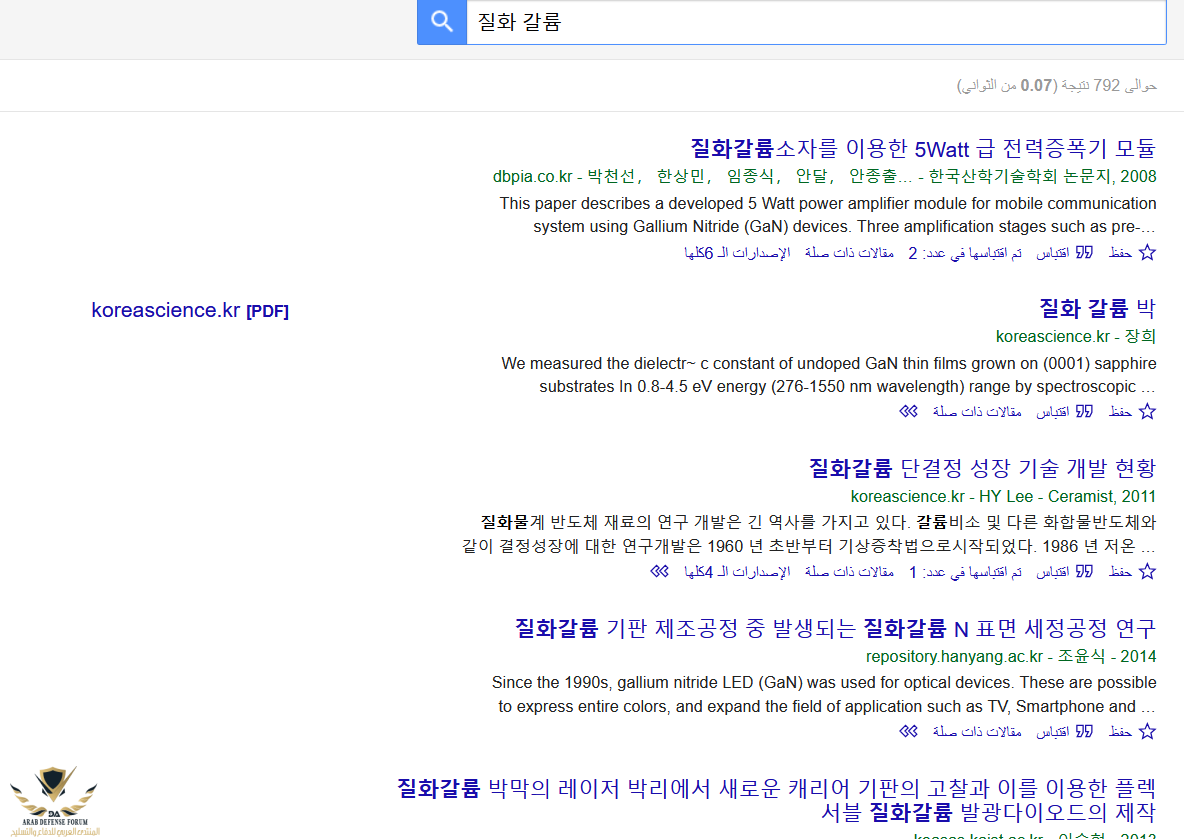Click the blue magnifier search button

442,22
